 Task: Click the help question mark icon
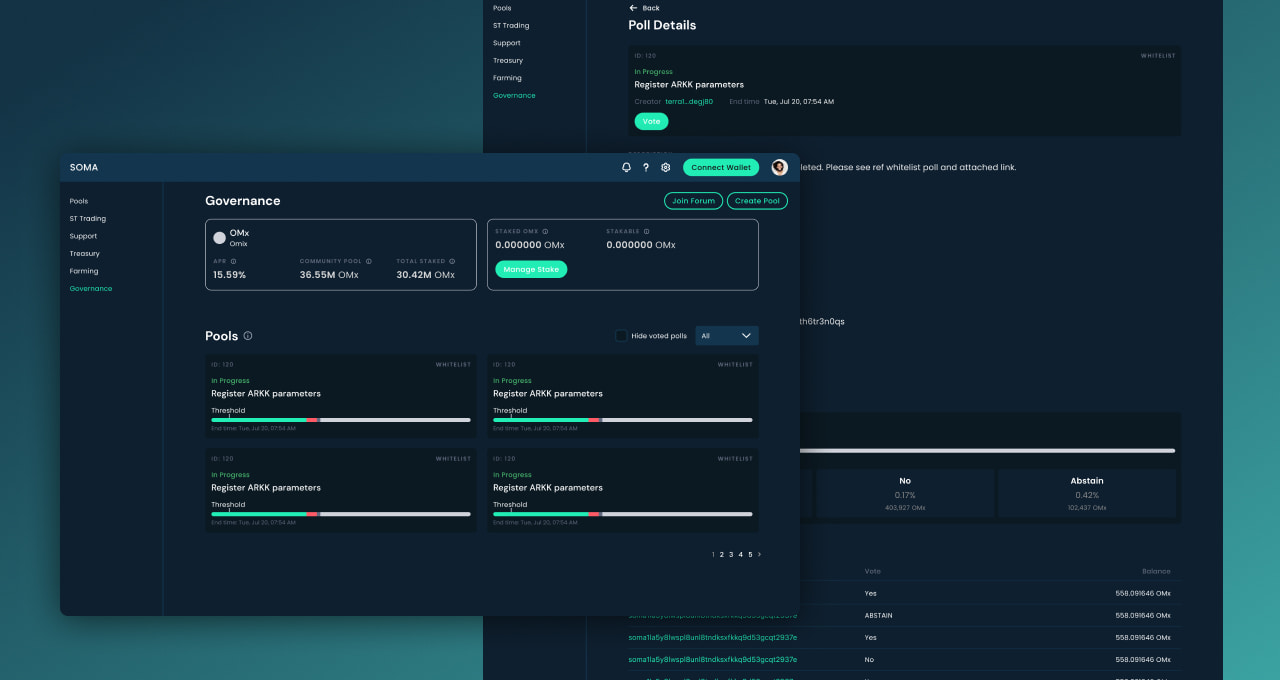(645, 167)
